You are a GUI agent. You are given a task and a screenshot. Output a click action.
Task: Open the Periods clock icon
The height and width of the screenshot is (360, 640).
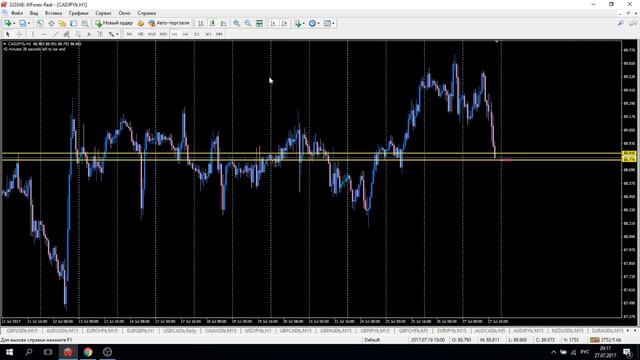(312, 23)
